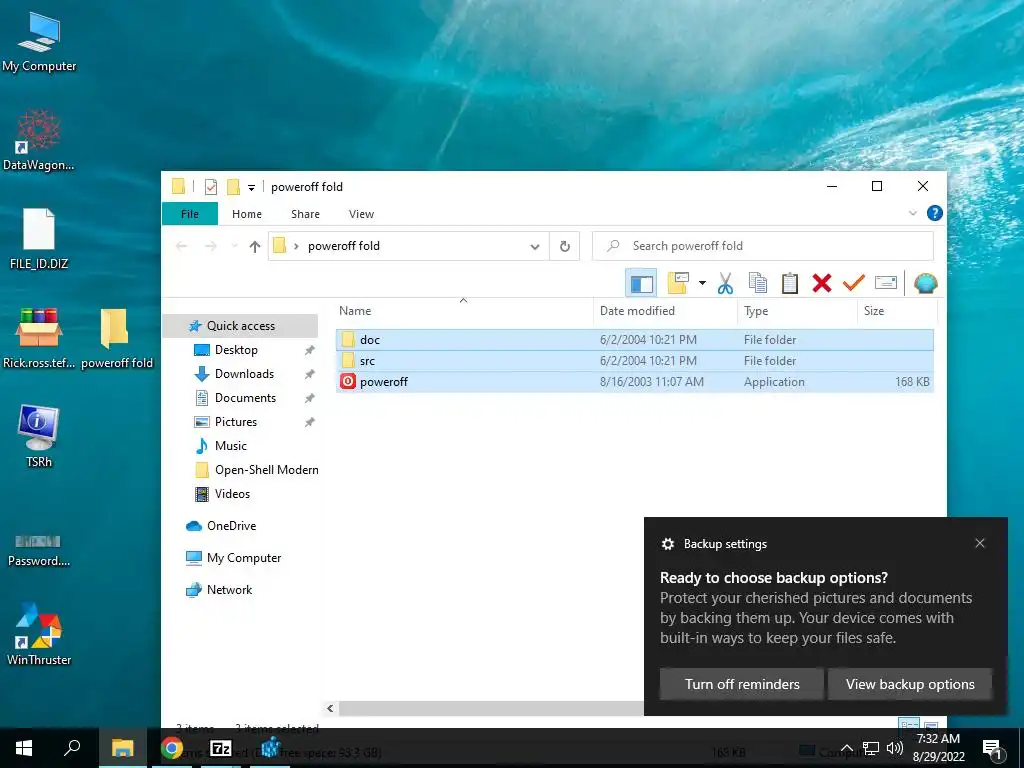Viewport: 1024px width, 768px height.
Task: Open Desktop in the navigation pane
Action: click(x=236, y=350)
